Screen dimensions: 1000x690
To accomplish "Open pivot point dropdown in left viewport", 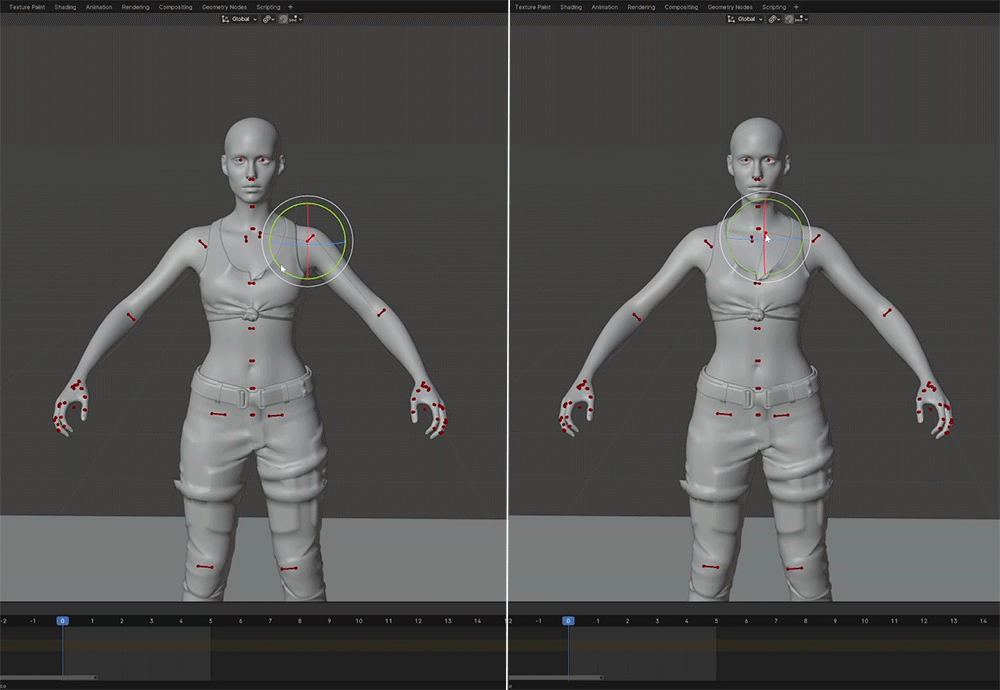I will click(x=270, y=19).
